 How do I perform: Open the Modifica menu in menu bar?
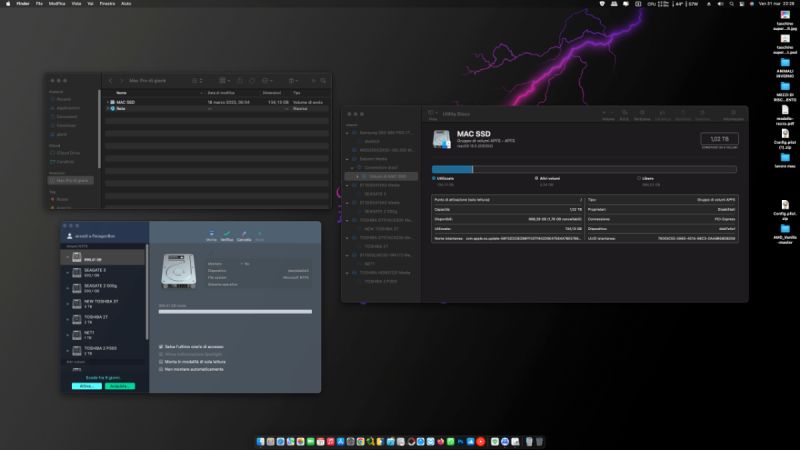tap(57, 4)
